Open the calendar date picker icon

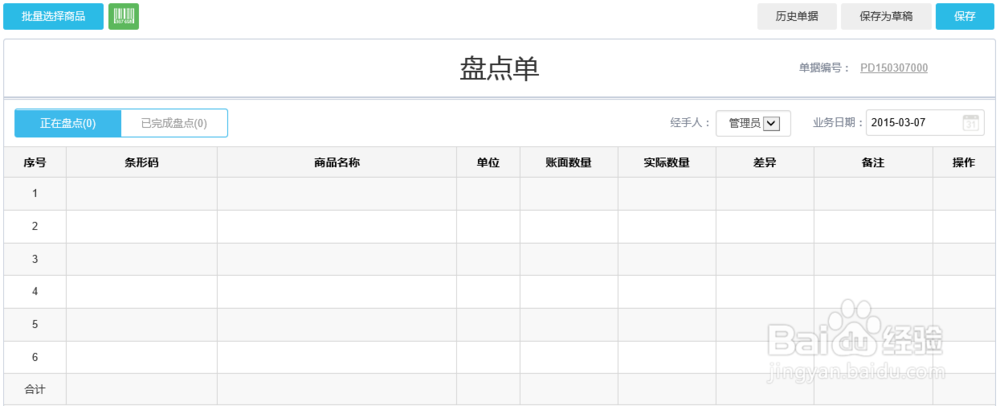[971, 123]
